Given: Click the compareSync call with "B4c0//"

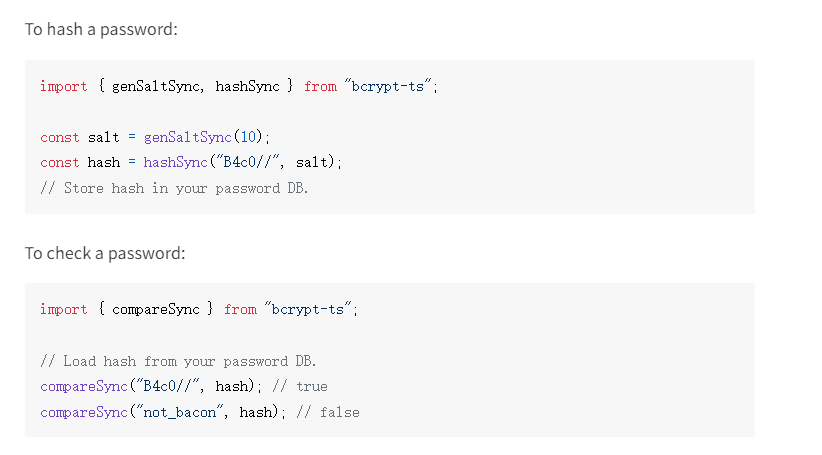Looking at the screenshot, I should coord(83,386).
